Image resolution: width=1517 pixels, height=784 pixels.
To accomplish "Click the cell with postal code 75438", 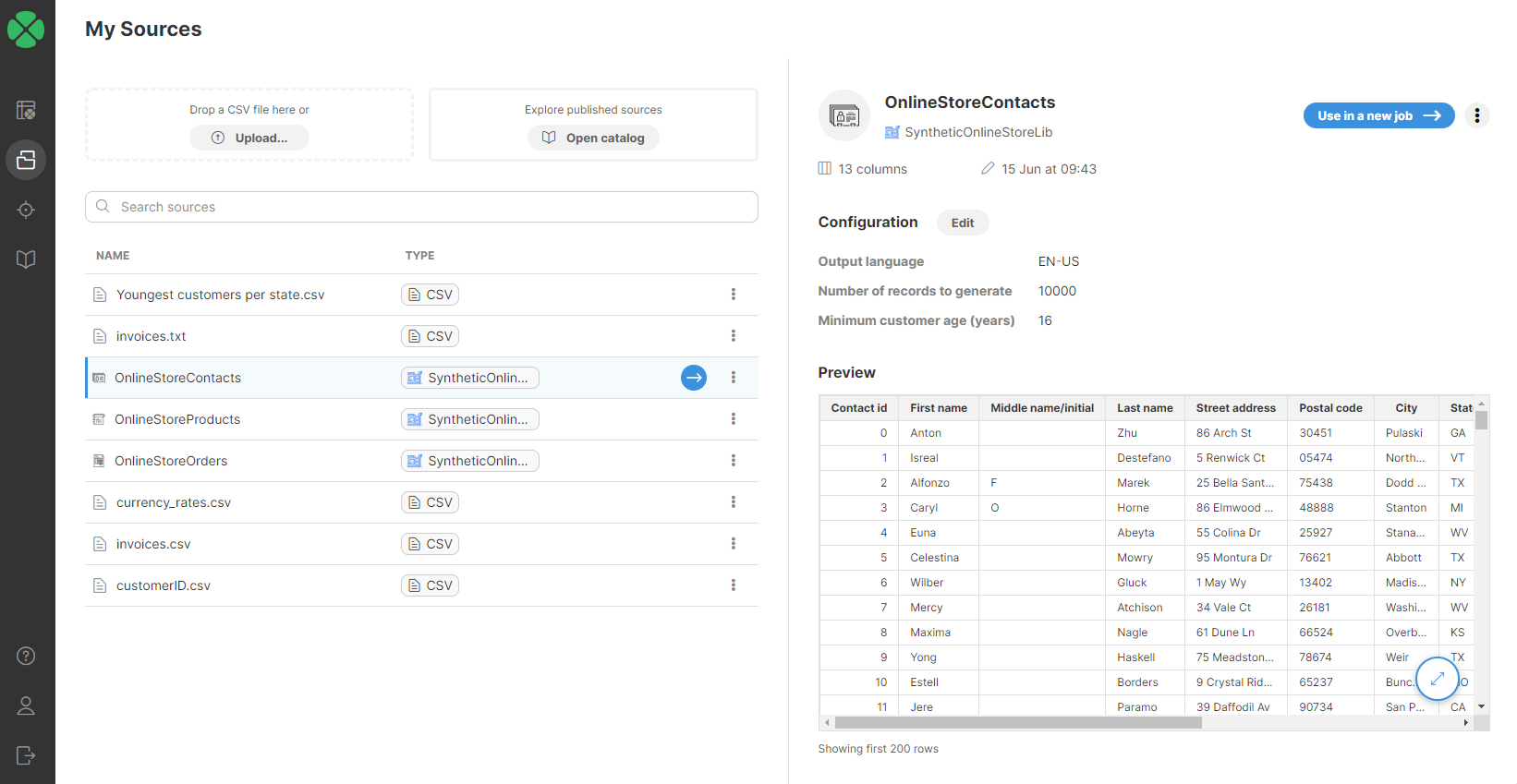I will (1330, 483).
